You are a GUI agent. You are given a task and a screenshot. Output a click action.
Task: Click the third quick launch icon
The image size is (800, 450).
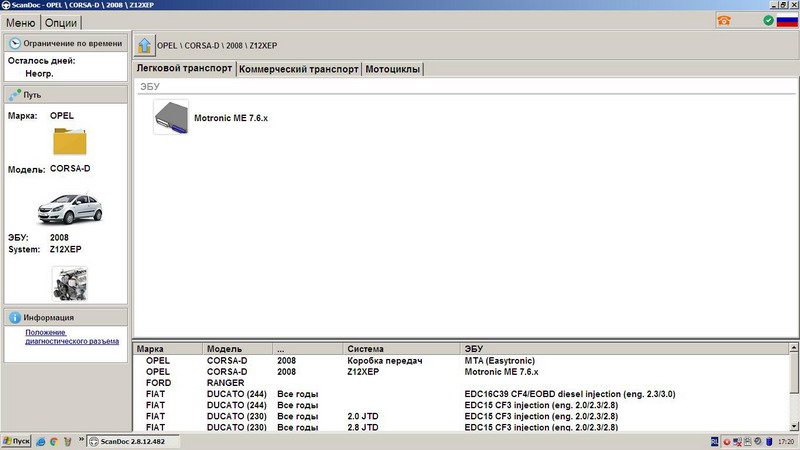[67, 442]
